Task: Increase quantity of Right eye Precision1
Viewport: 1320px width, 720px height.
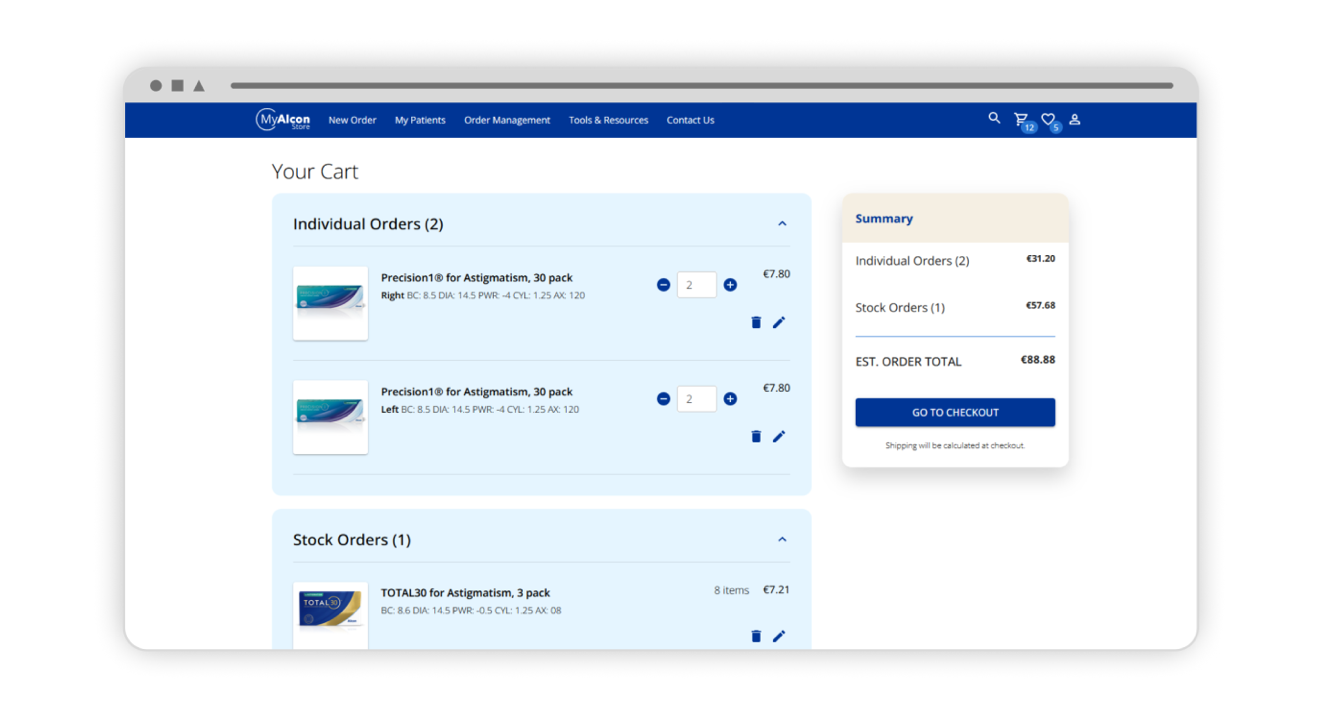Action: tap(730, 285)
